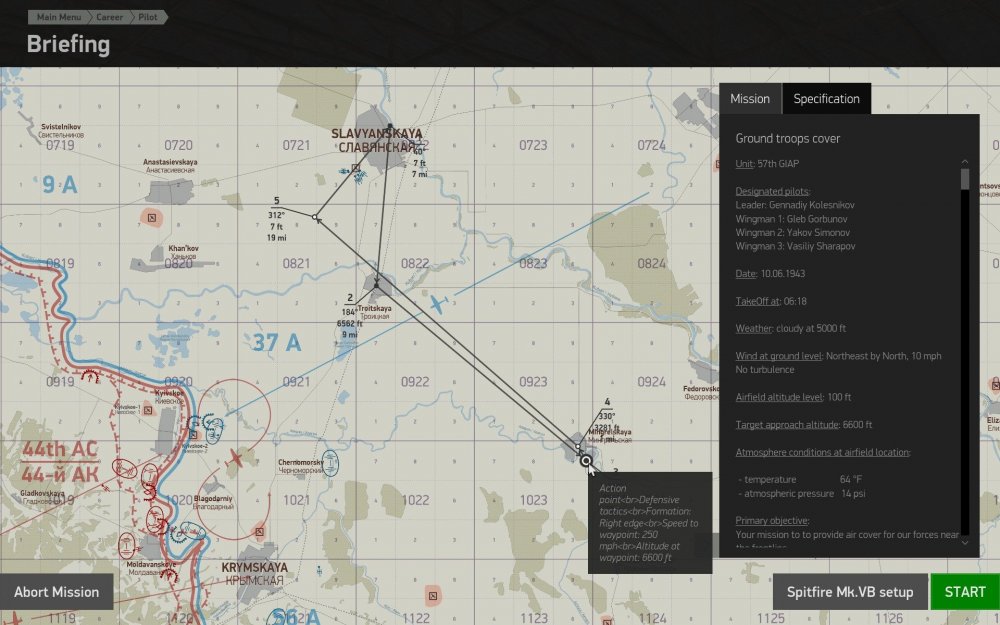The image size is (1000, 625).
Task: Click the red artillery arc symbol near grid 0919
Action: [90, 375]
